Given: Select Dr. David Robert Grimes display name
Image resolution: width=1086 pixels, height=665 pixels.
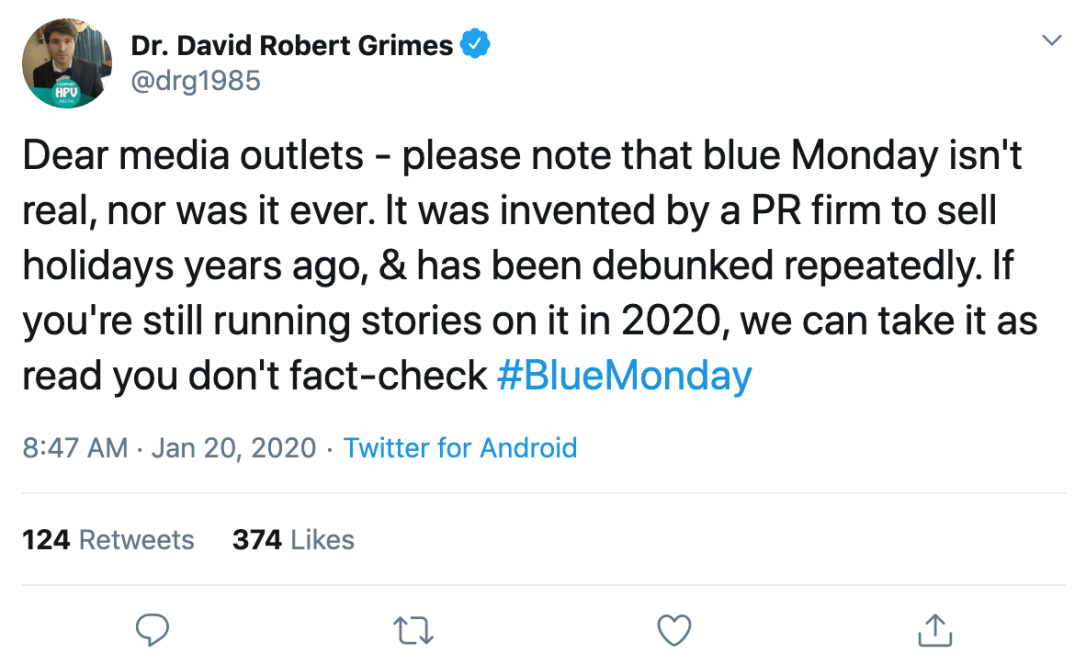Looking at the screenshot, I should (293, 43).
